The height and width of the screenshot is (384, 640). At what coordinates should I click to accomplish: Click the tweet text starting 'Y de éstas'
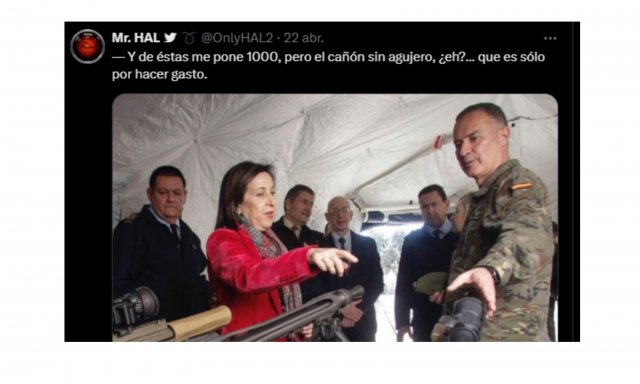pos(329,57)
